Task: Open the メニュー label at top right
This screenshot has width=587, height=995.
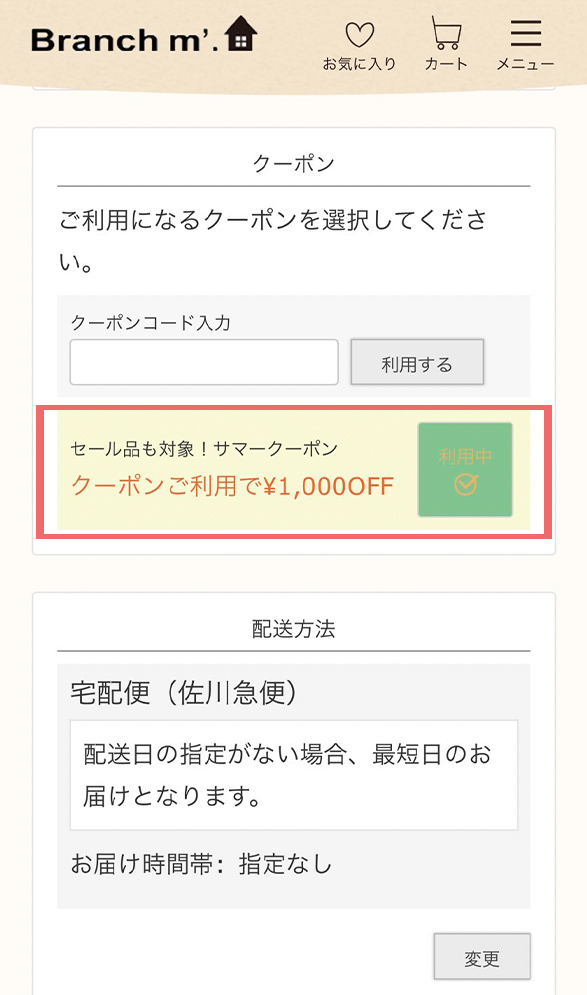Action: [524, 62]
